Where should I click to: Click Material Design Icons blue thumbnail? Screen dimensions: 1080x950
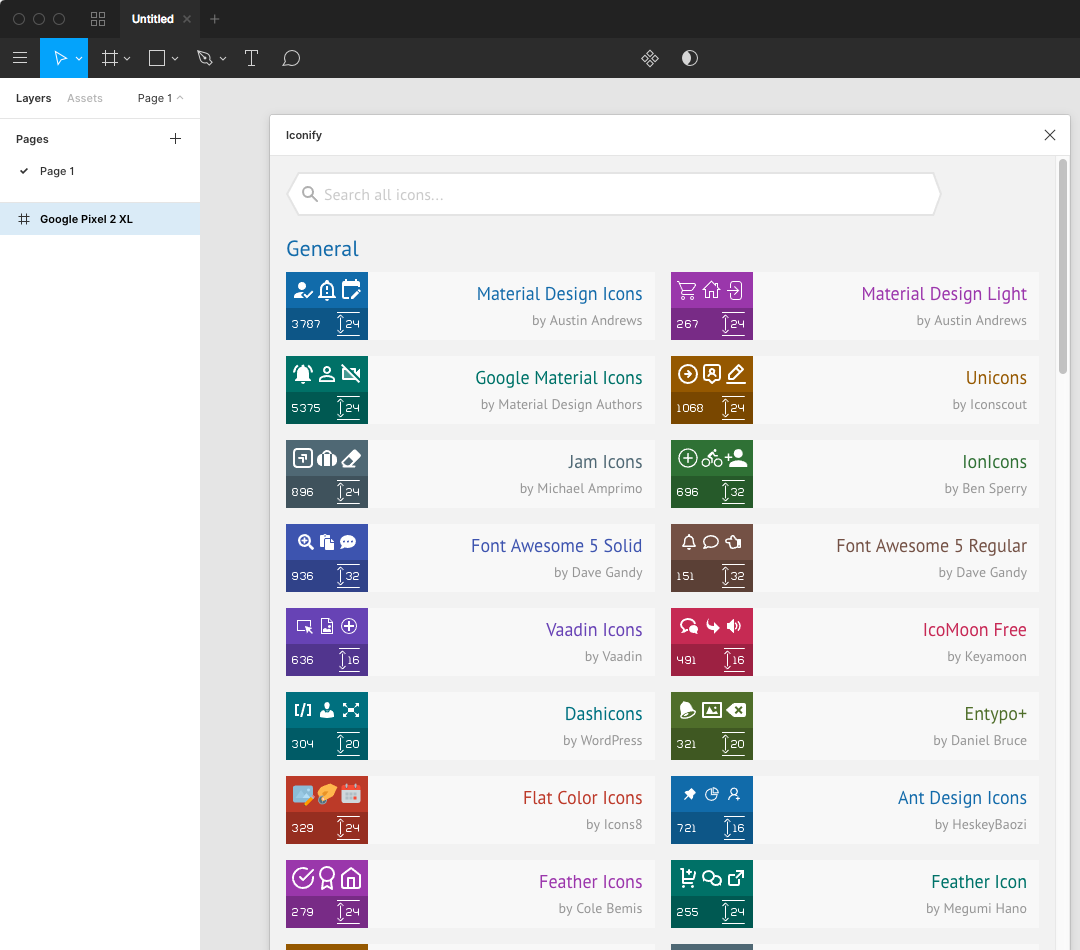click(326, 306)
